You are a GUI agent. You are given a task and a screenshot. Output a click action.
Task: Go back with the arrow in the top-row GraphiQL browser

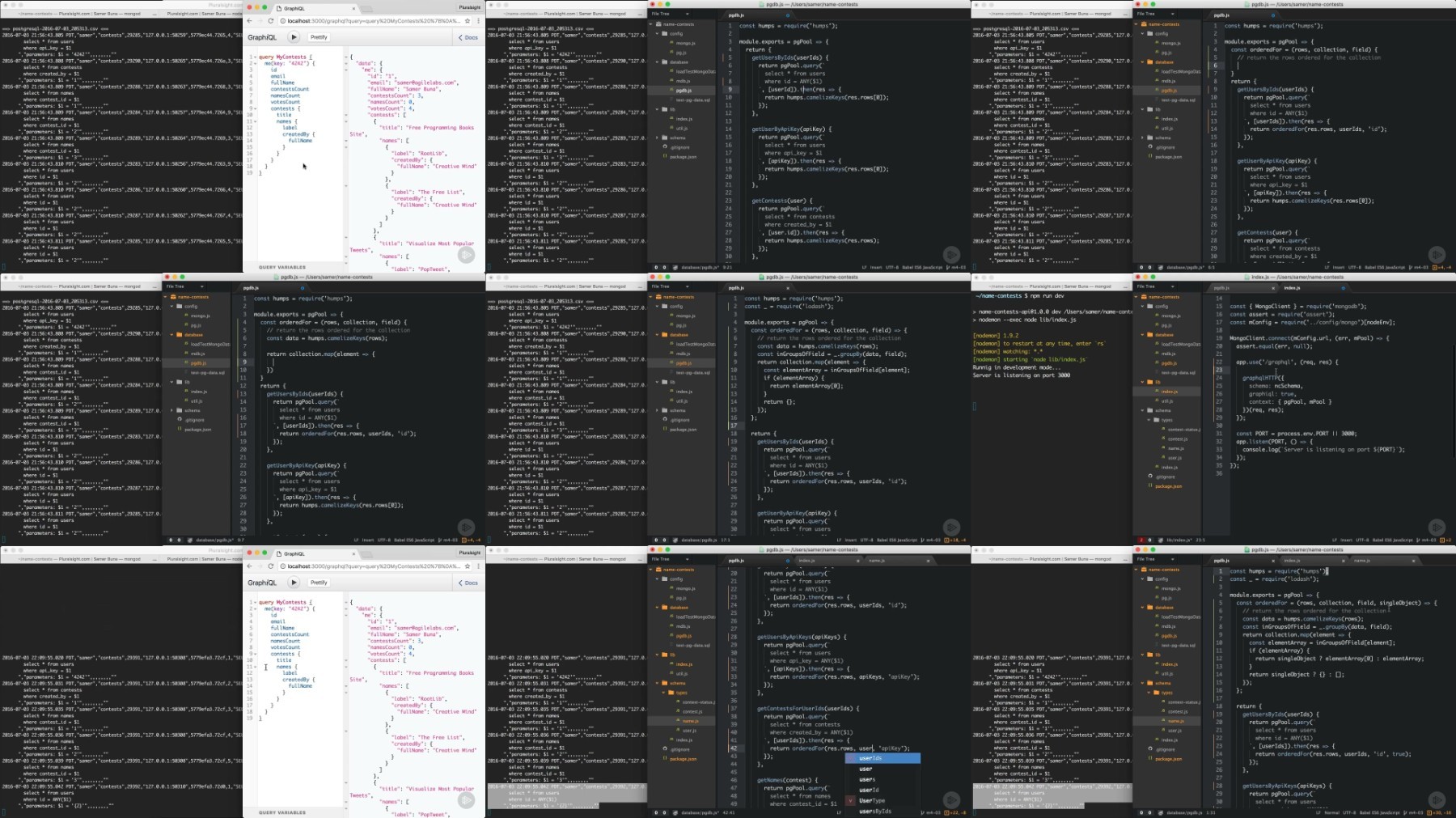click(250, 21)
